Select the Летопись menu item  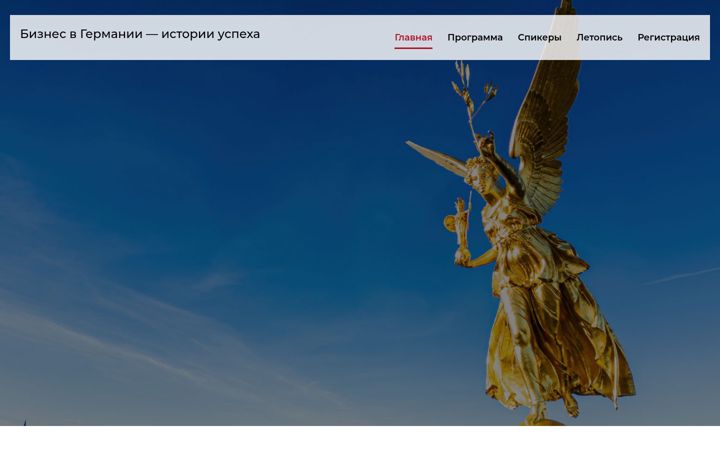tap(599, 38)
